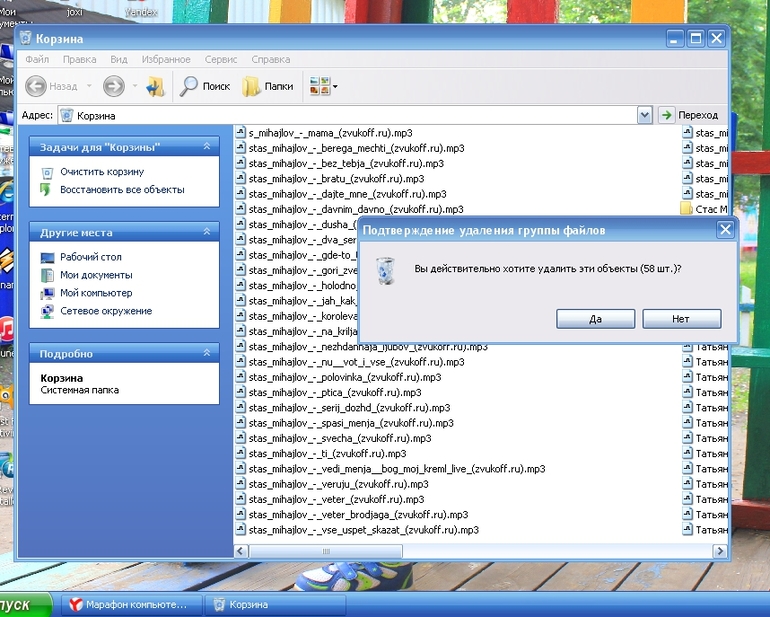Open the Файл menu
This screenshot has height=617, width=770.
37,60
